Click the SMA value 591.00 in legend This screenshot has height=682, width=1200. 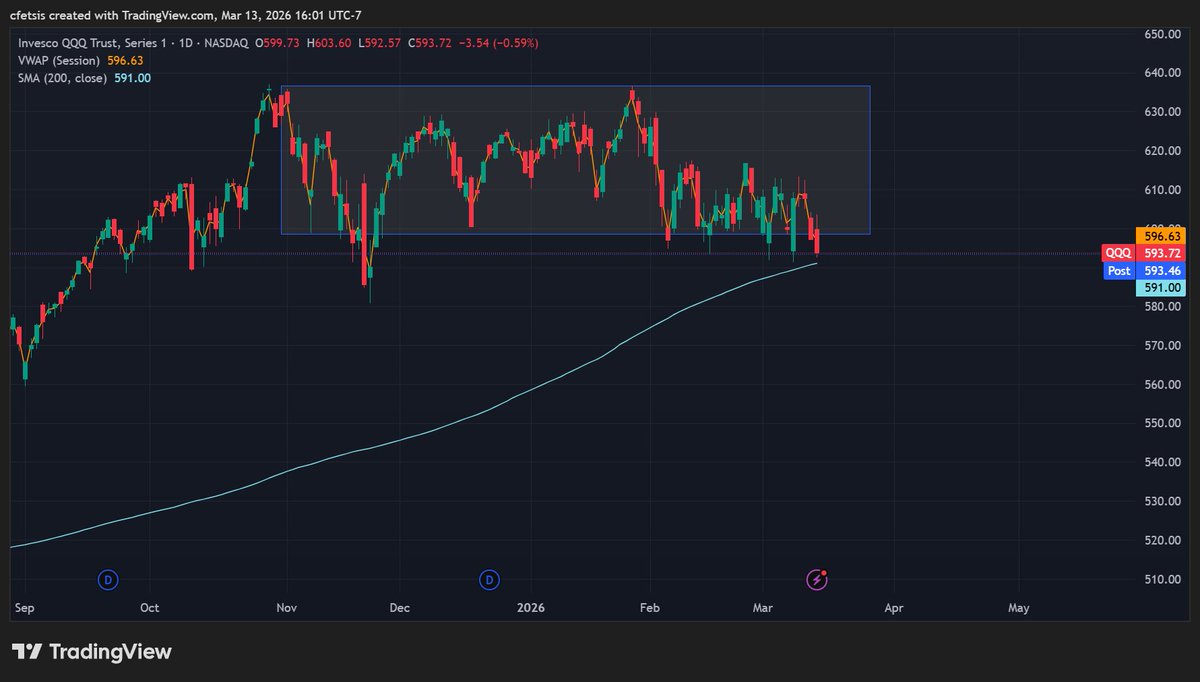[x=132, y=77]
